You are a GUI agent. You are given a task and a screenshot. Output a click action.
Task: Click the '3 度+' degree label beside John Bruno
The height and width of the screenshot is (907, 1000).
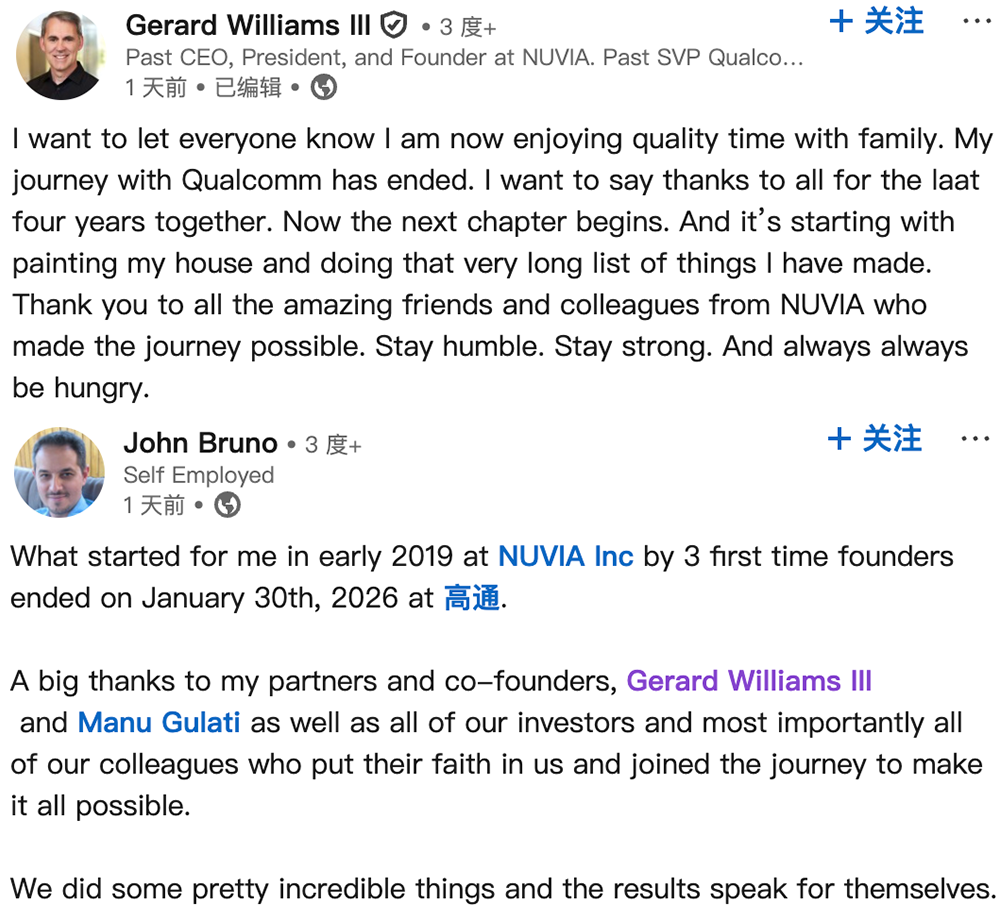(x=332, y=445)
